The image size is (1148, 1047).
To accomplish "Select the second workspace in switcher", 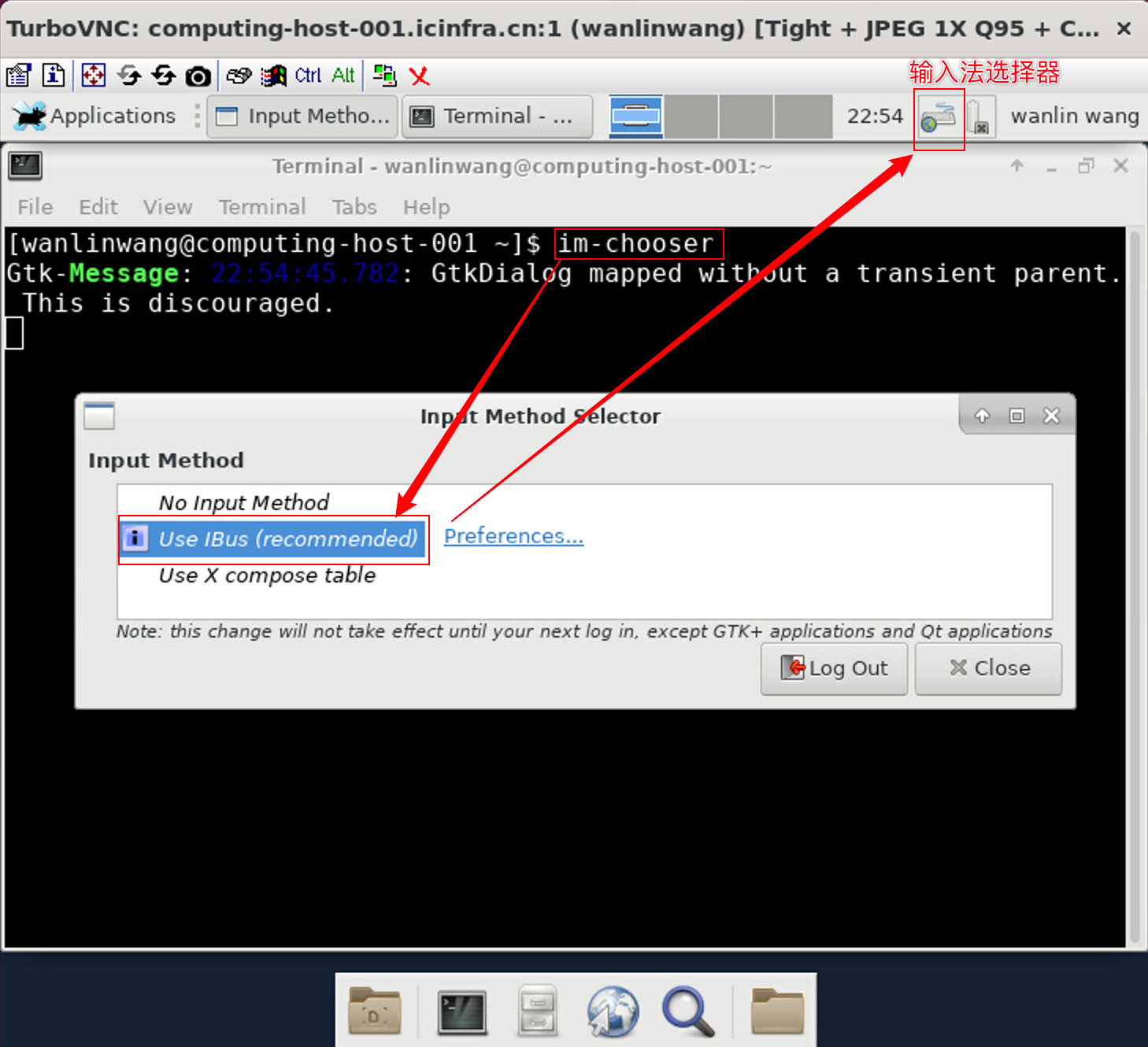I will 691,117.
